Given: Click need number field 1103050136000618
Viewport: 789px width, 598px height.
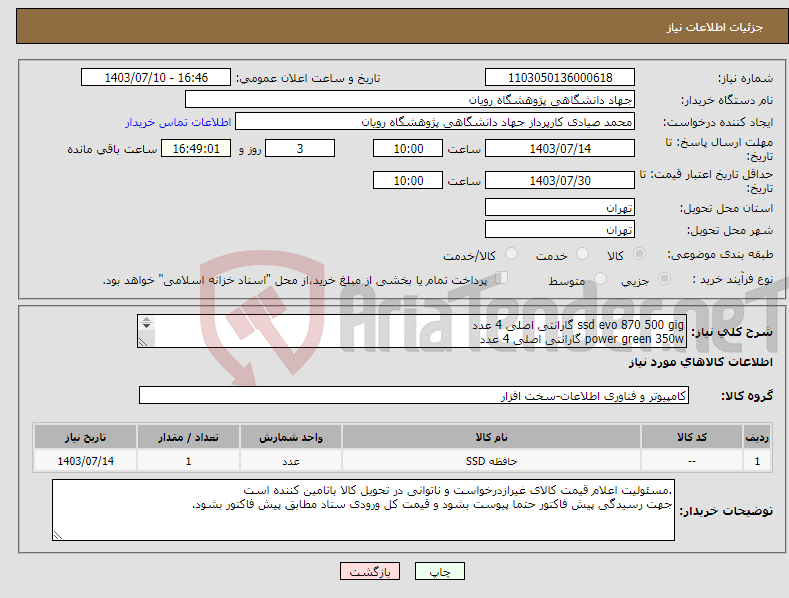Looking at the screenshot, I should click(560, 78).
